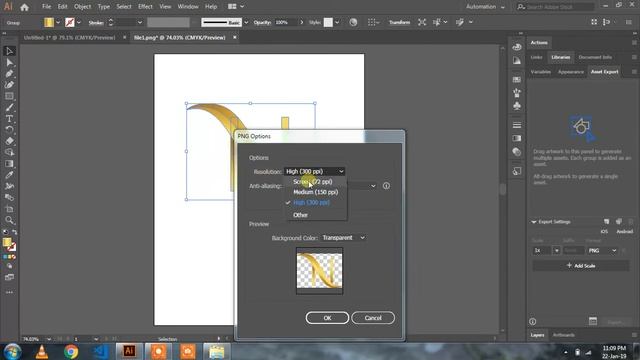This screenshot has width=640, height=360.
Task: Select the Android export preset
Action: click(624, 231)
